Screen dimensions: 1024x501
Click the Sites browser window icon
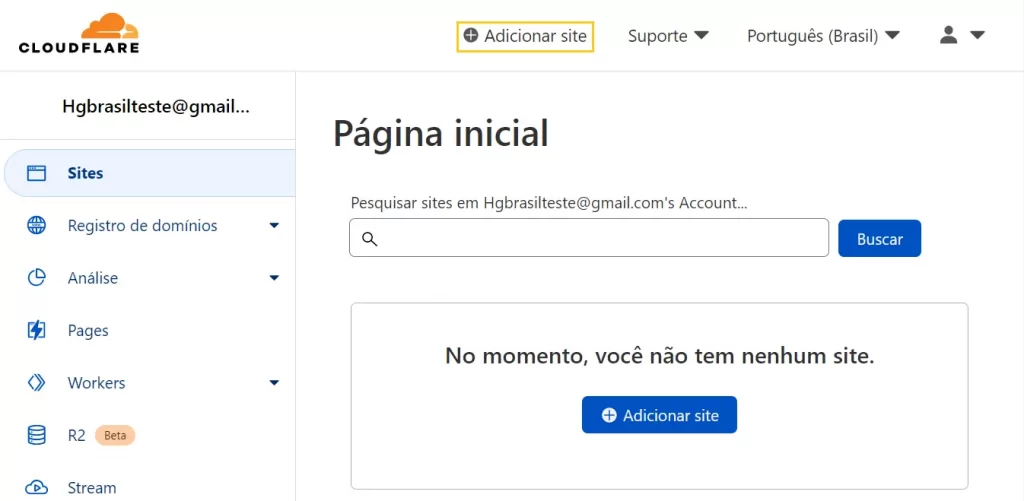coord(37,173)
